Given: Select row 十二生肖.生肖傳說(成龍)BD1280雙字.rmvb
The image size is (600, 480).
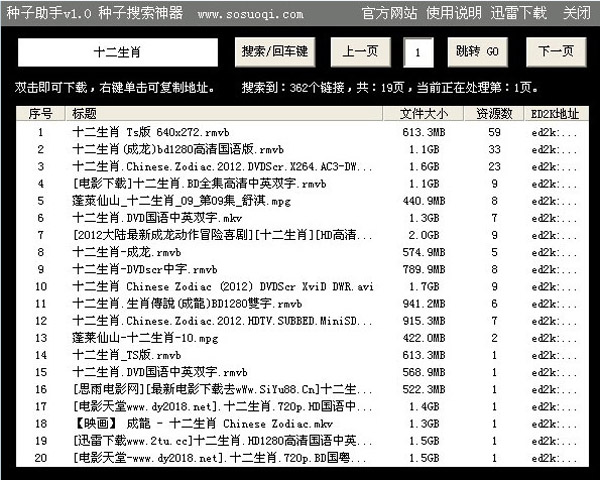Looking at the screenshot, I should (302, 304).
